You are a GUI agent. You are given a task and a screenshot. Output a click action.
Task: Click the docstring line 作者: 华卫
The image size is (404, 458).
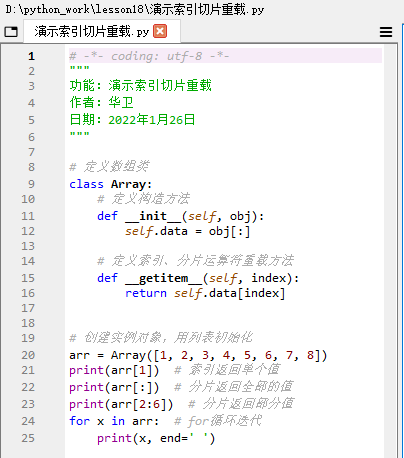coord(102,102)
